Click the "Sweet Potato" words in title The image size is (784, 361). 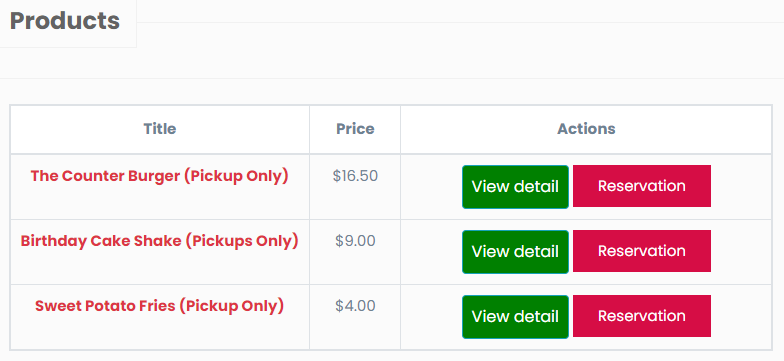[x=82, y=306]
